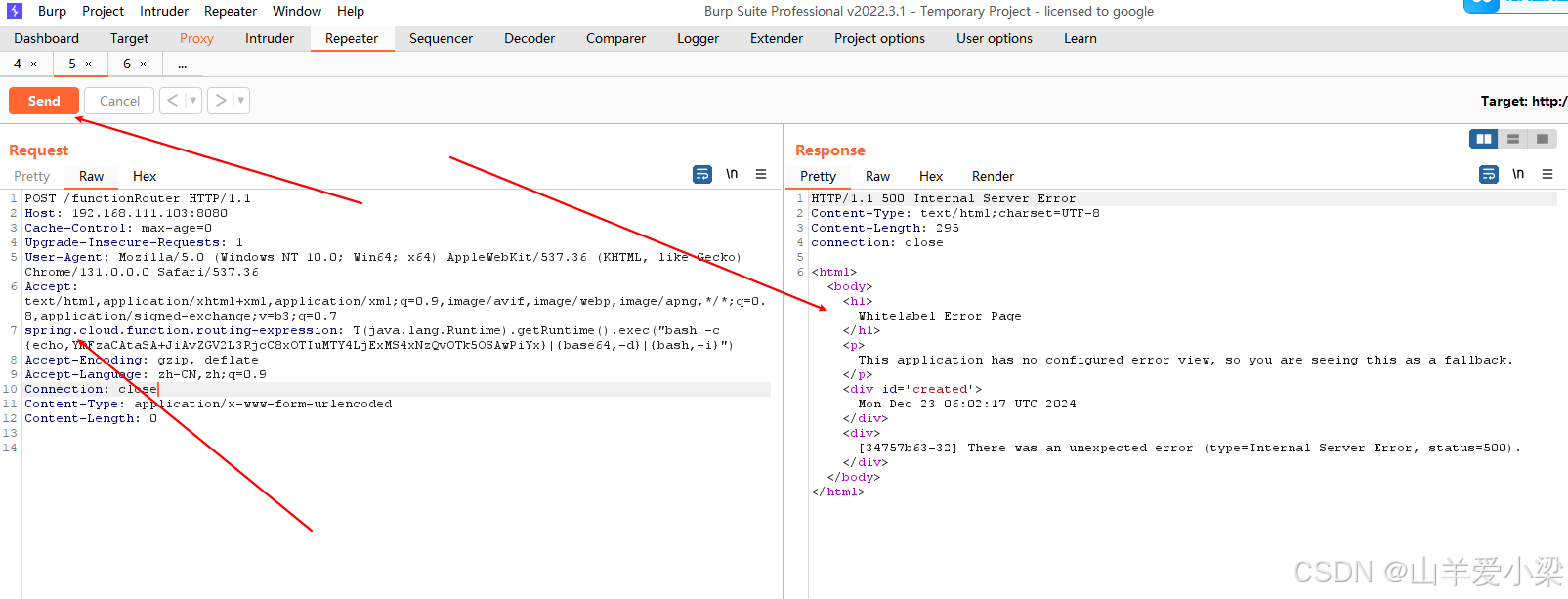Click the Content-Type: application/x-www-form-urlencoded line
The width and height of the screenshot is (1568, 599).
[x=208, y=404]
